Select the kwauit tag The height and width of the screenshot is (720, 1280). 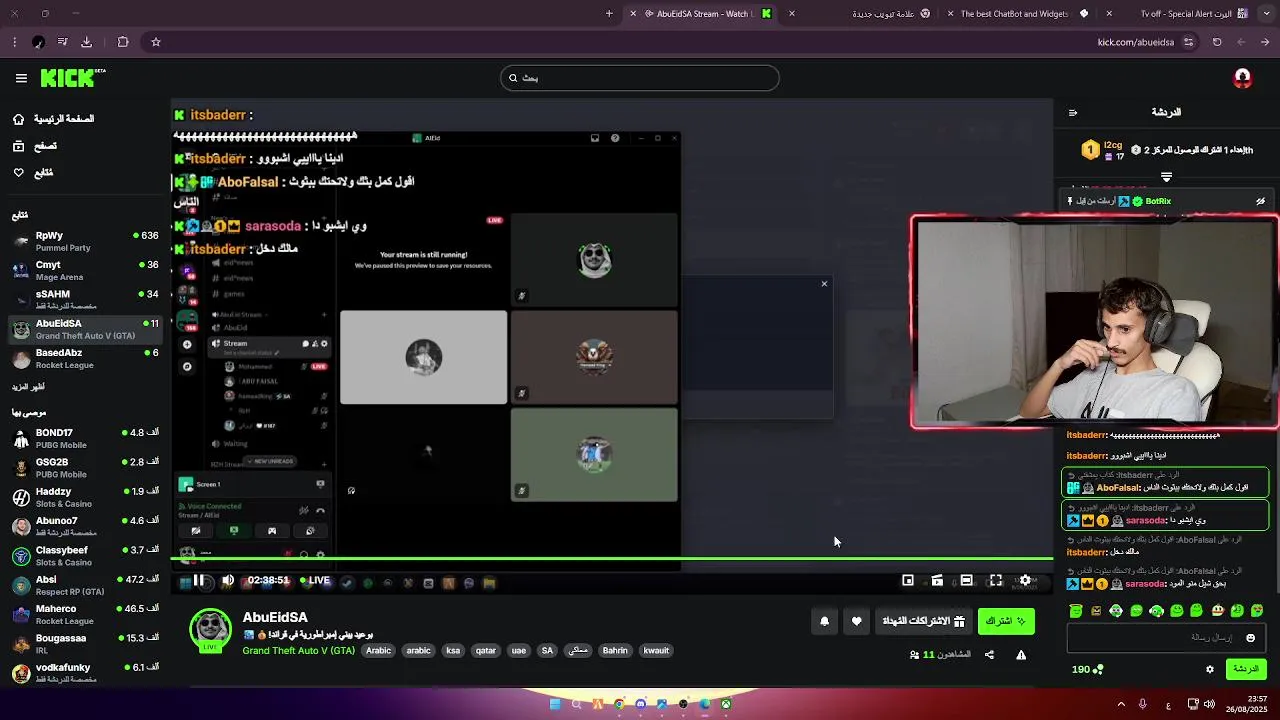point(656,650)
